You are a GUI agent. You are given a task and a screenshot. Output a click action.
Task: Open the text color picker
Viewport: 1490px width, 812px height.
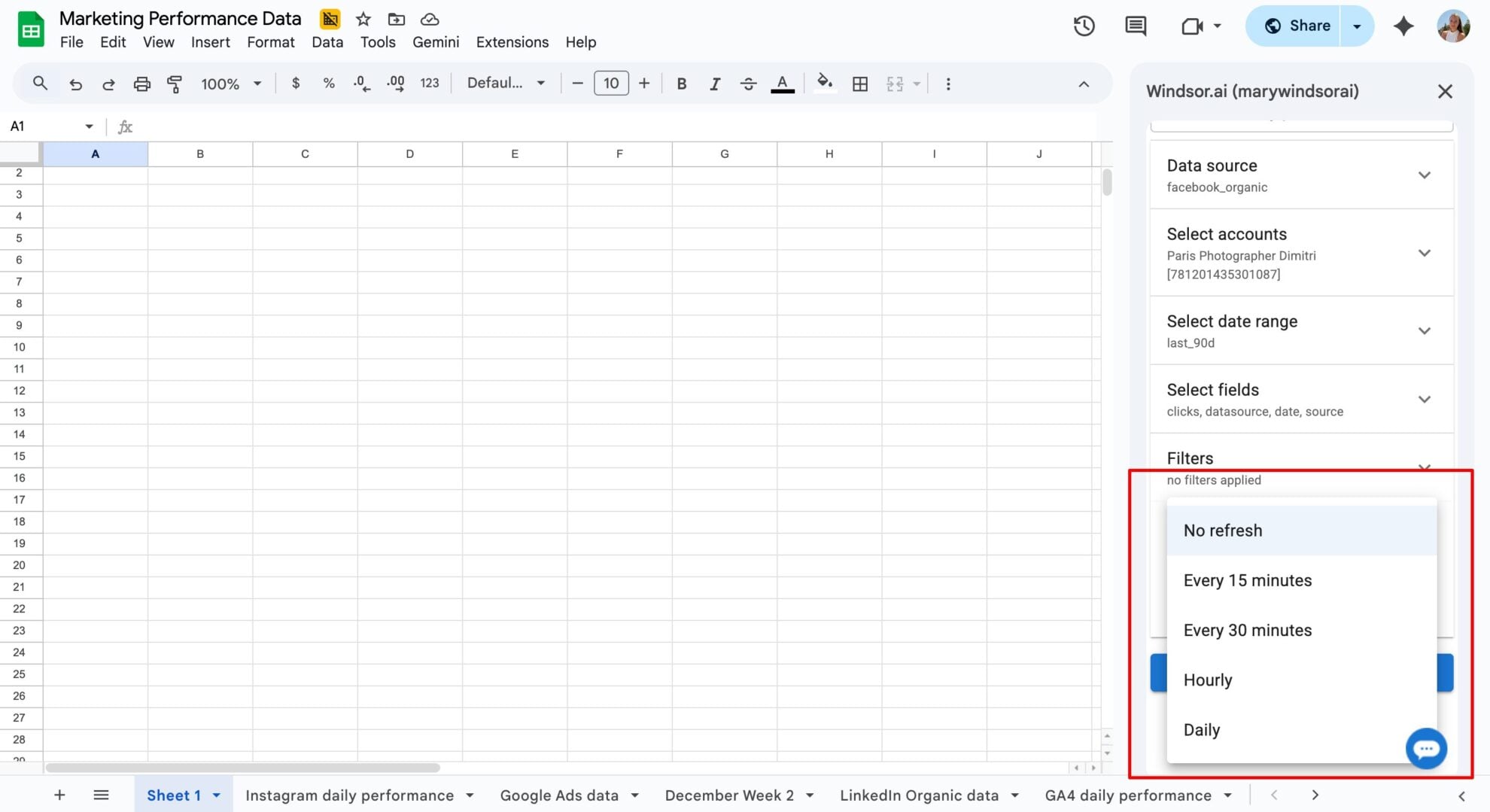783,84
